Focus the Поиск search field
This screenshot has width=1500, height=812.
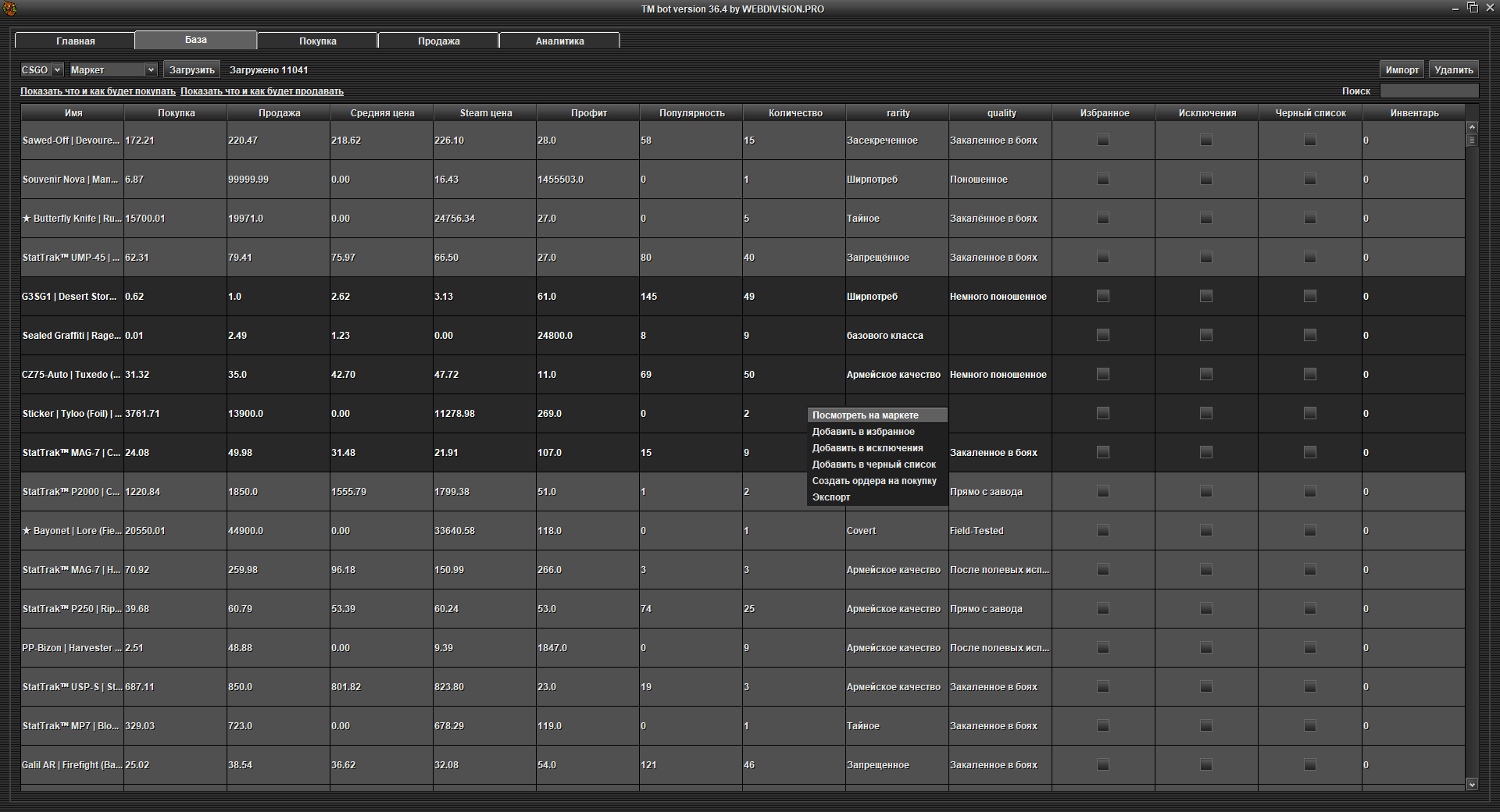1429,91
